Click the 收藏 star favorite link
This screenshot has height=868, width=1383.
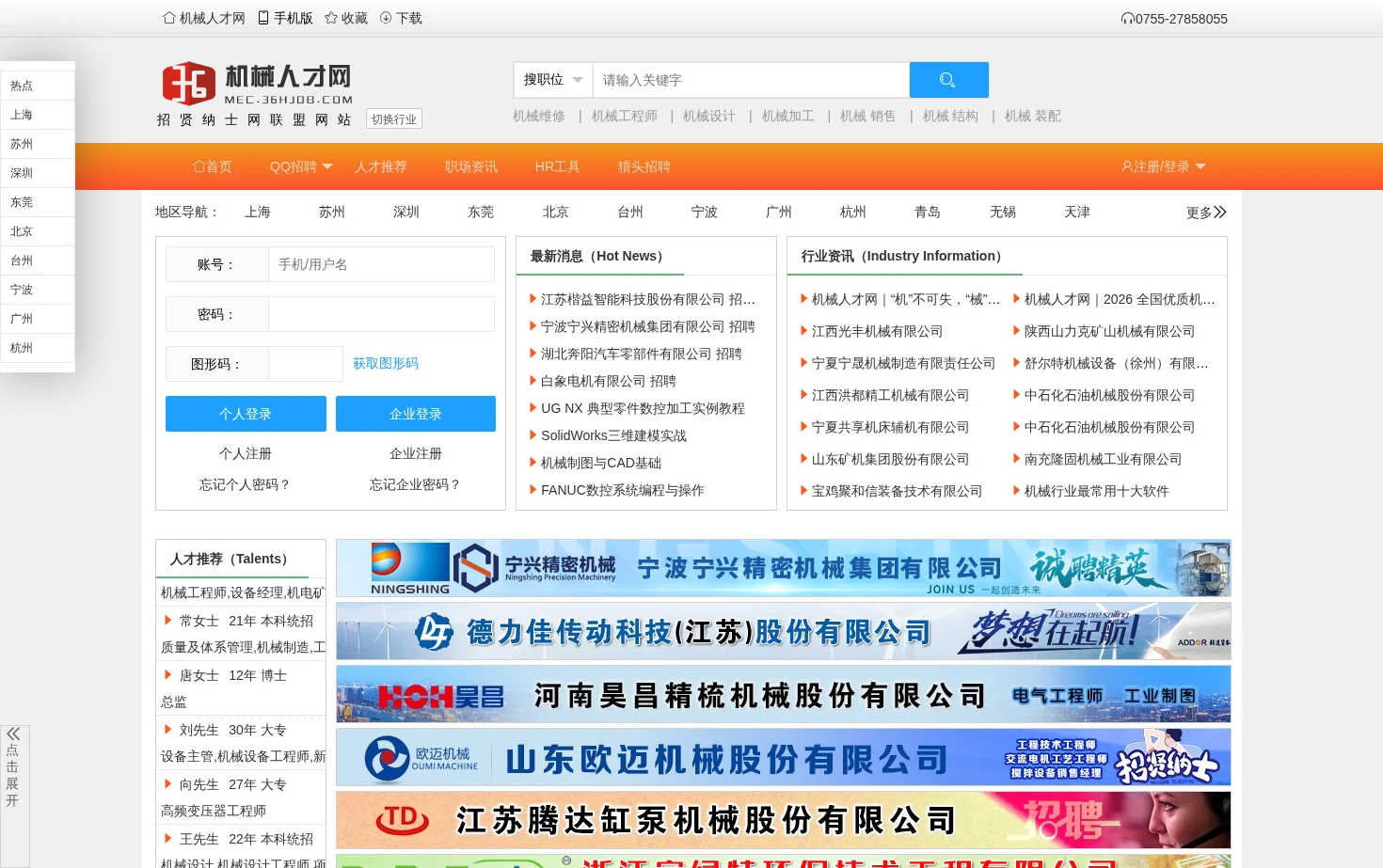pyautogui.click(x=346, y=18)
